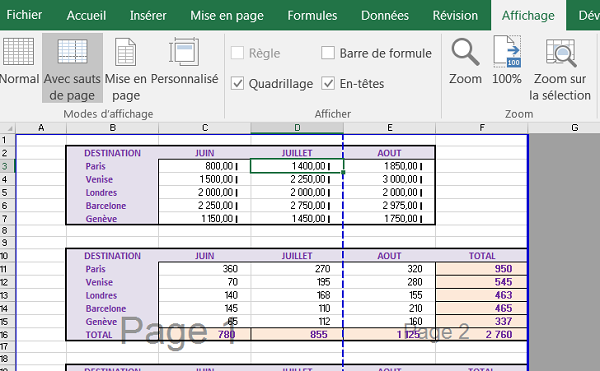The width and height of the screenshot is (600, 371).
Task: Uncheck En-têtes headings option
Action: 328,83
